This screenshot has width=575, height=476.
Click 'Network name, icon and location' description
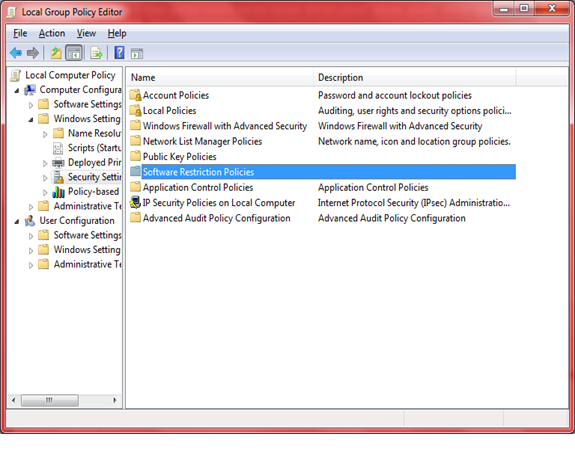click(x=414, y=141)
